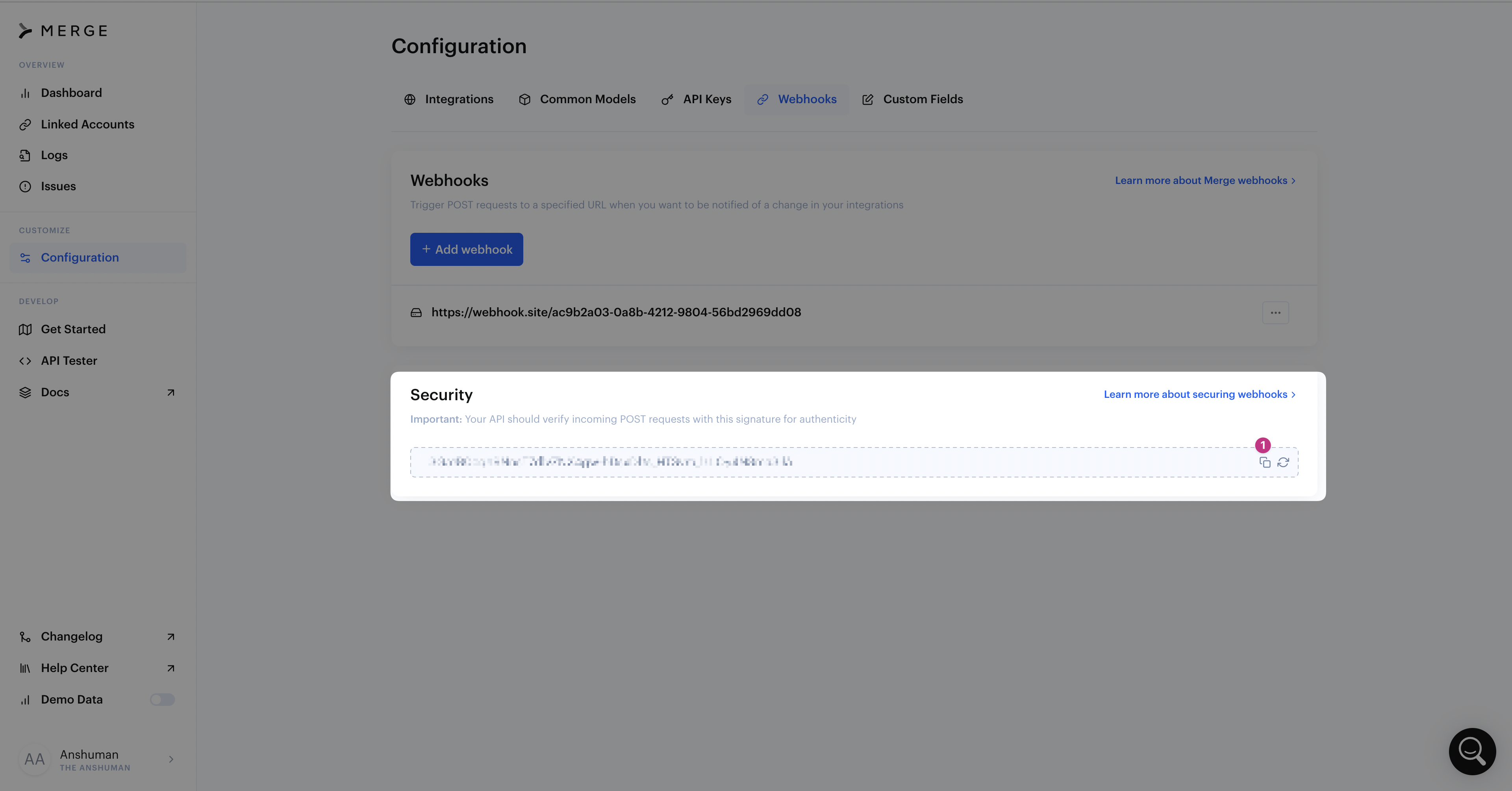1512x791 pixels.
Task: Click the API Keys key icon
Action: (x=667, y=100)
